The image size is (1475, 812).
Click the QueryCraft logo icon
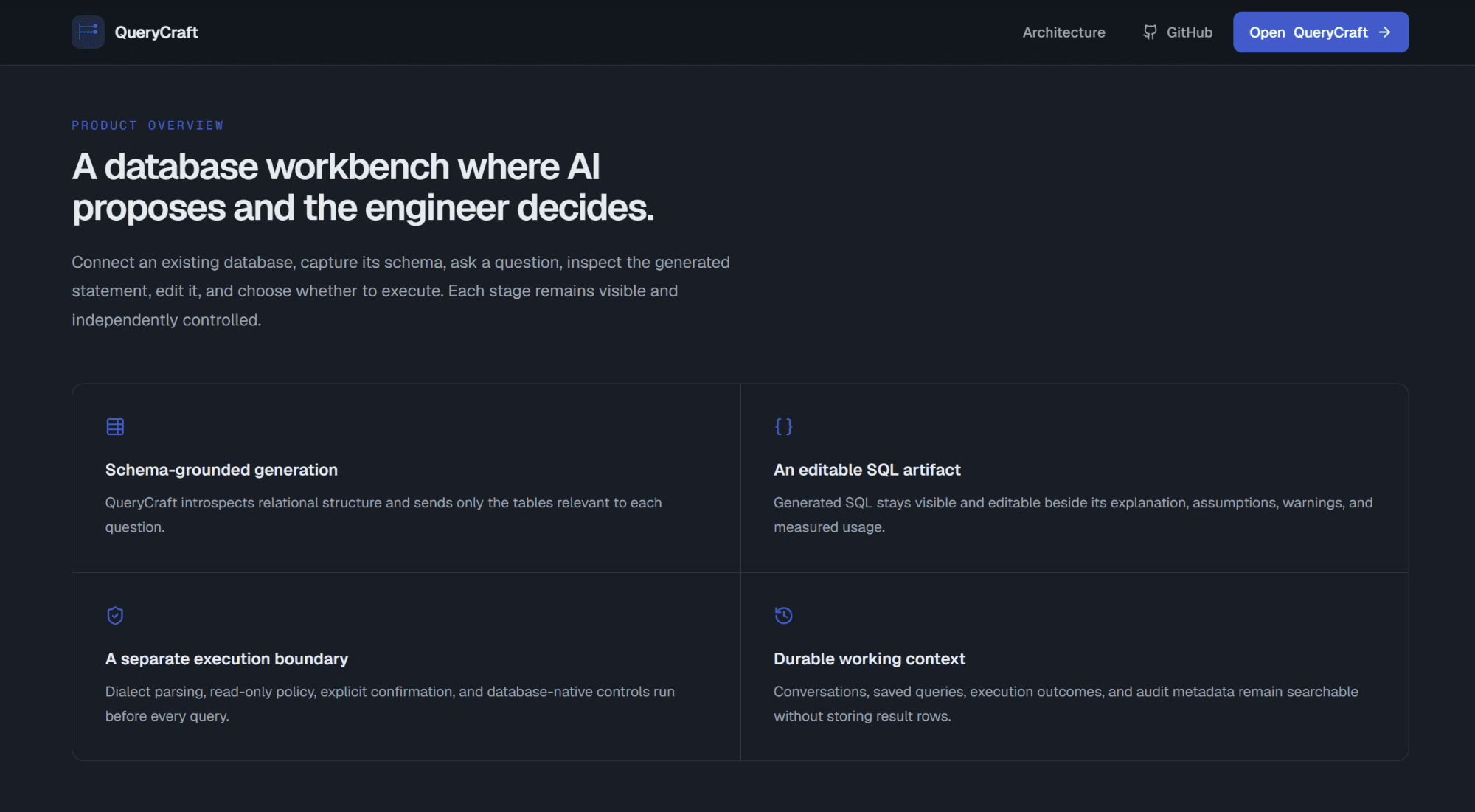(88, 32)
